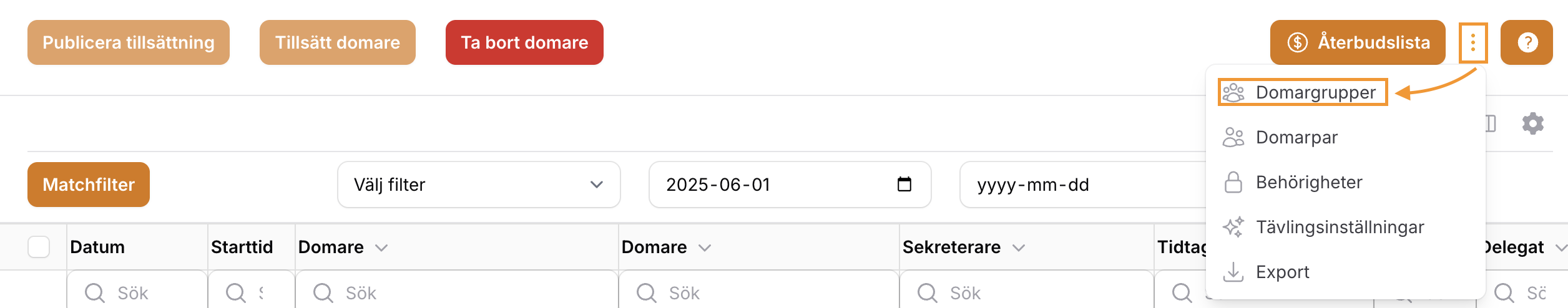1568x308 pixels.
Task: Toggle the select-all checkbox in table header
Action: [x=39, y=247]
